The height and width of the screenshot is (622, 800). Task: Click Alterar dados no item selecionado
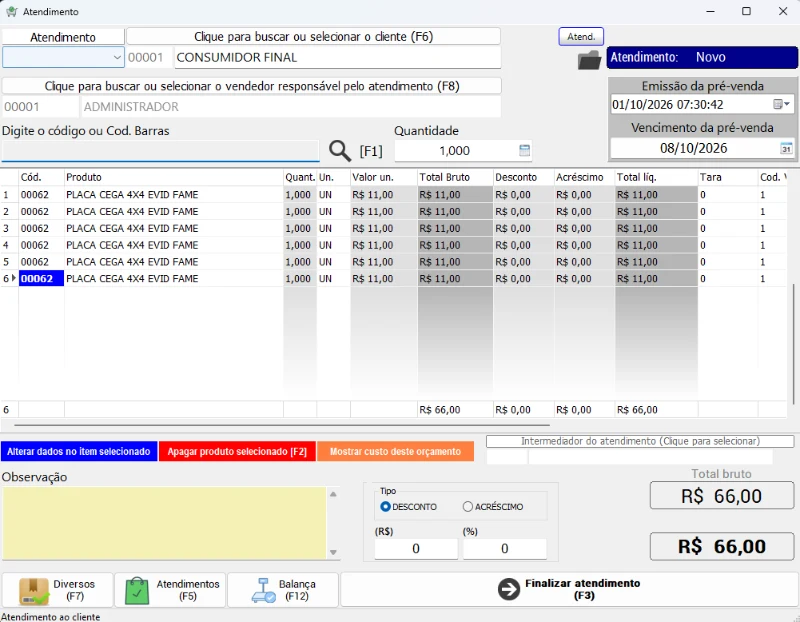[x=79, y=452]
